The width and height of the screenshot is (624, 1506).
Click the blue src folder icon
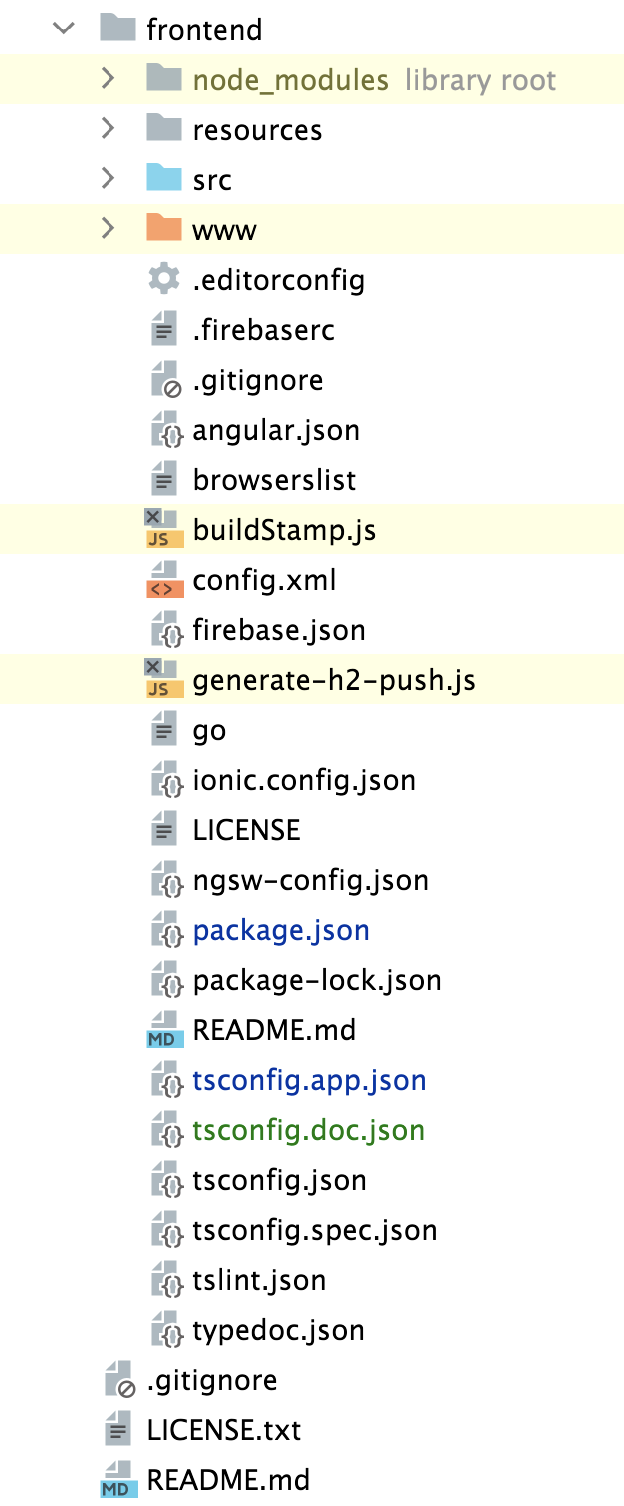coord(161,179)
